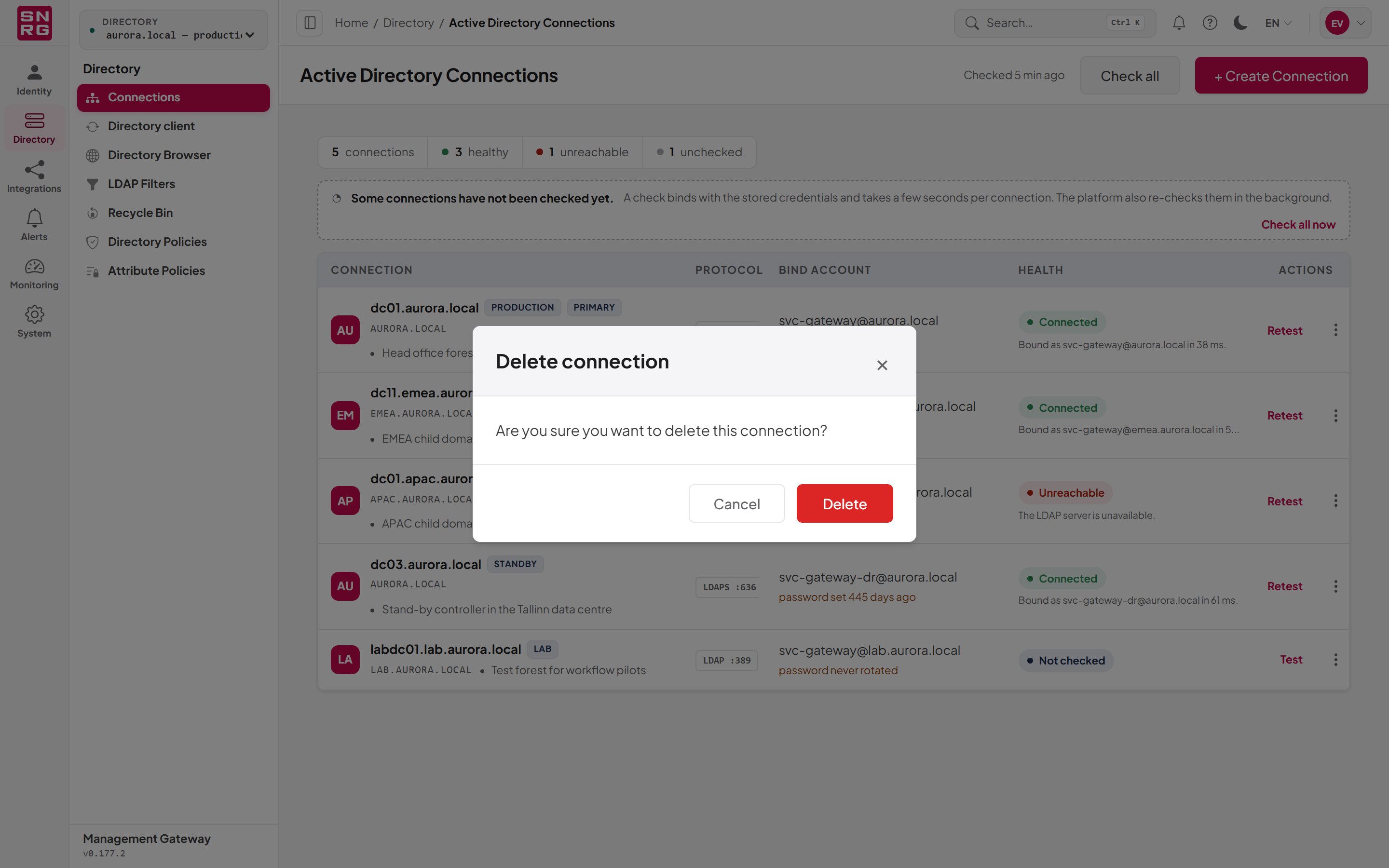Toggle dark mode moon icon
Image resolution: width=1389 pixels, height=868 pixels.
[x=1240, y=23]
